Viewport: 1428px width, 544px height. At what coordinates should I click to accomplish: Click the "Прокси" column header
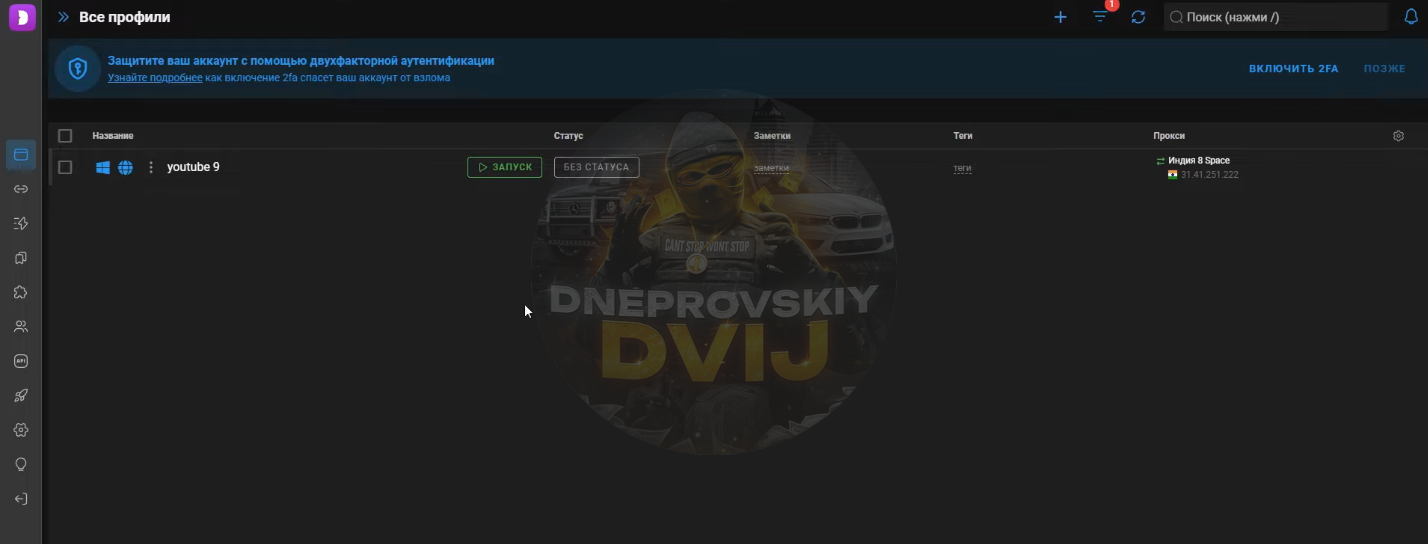tap(1168, 136)
